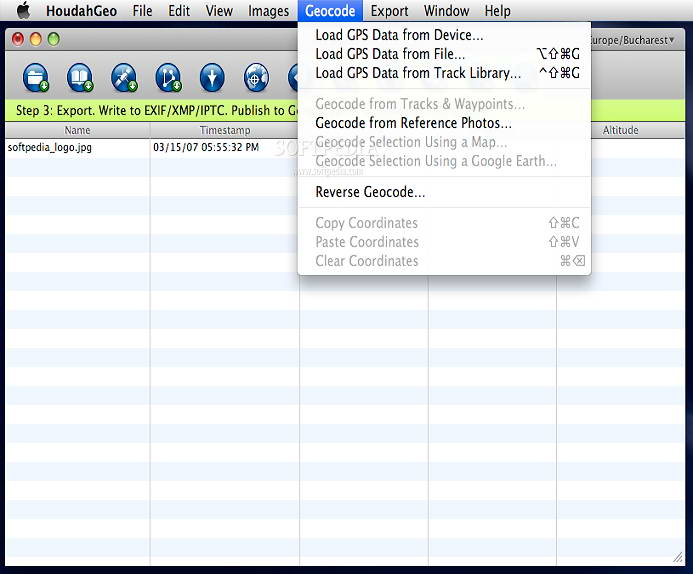Open the Window menu
Screen dimensions: 693x574
446,11
